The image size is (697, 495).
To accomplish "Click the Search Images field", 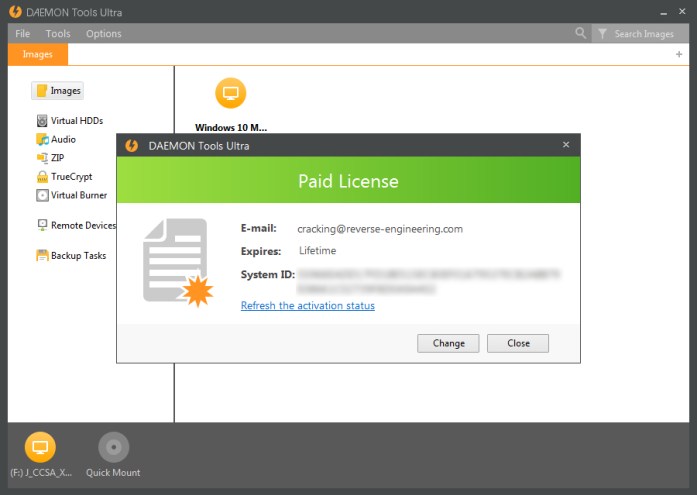I will (640, 34).
